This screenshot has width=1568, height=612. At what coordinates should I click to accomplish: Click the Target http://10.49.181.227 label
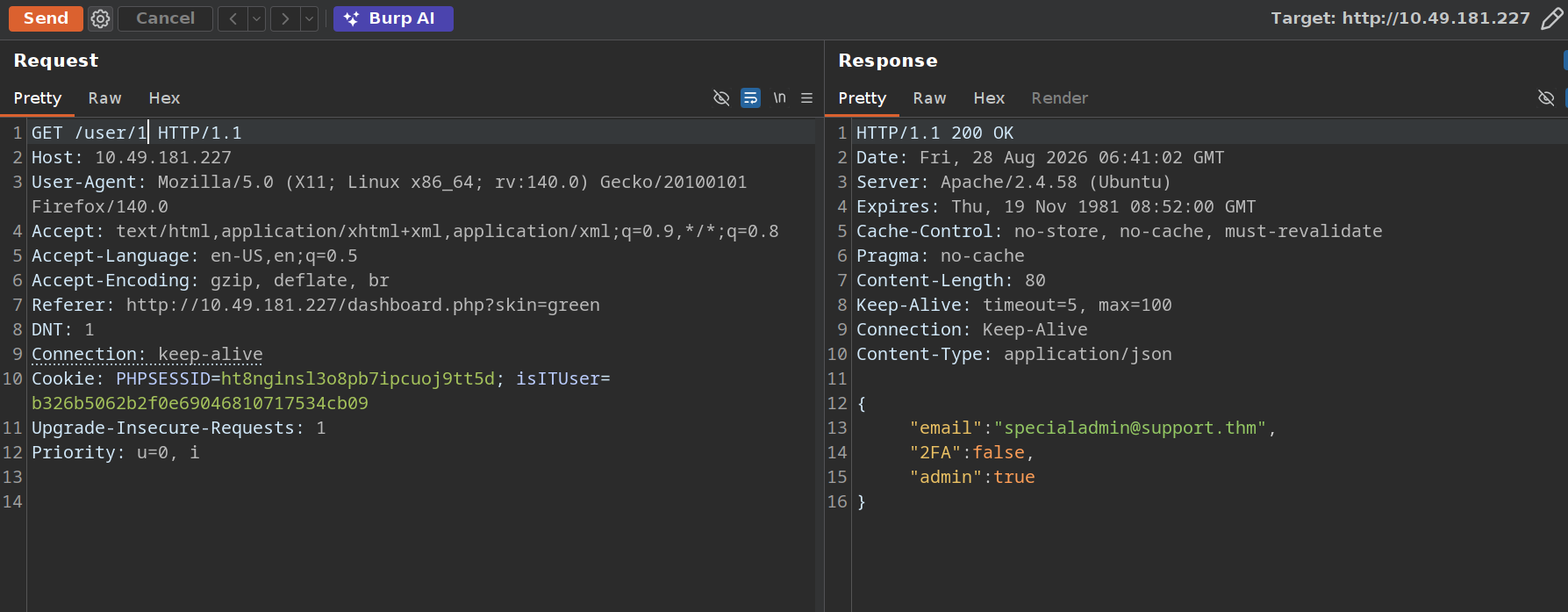[x=1400, y=18]
